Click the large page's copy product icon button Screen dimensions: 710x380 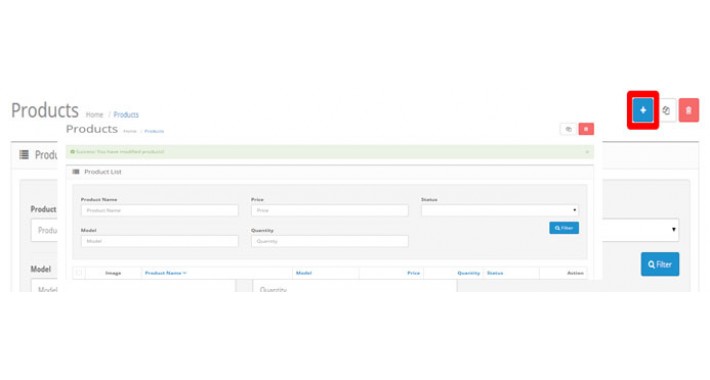point(666,110)
